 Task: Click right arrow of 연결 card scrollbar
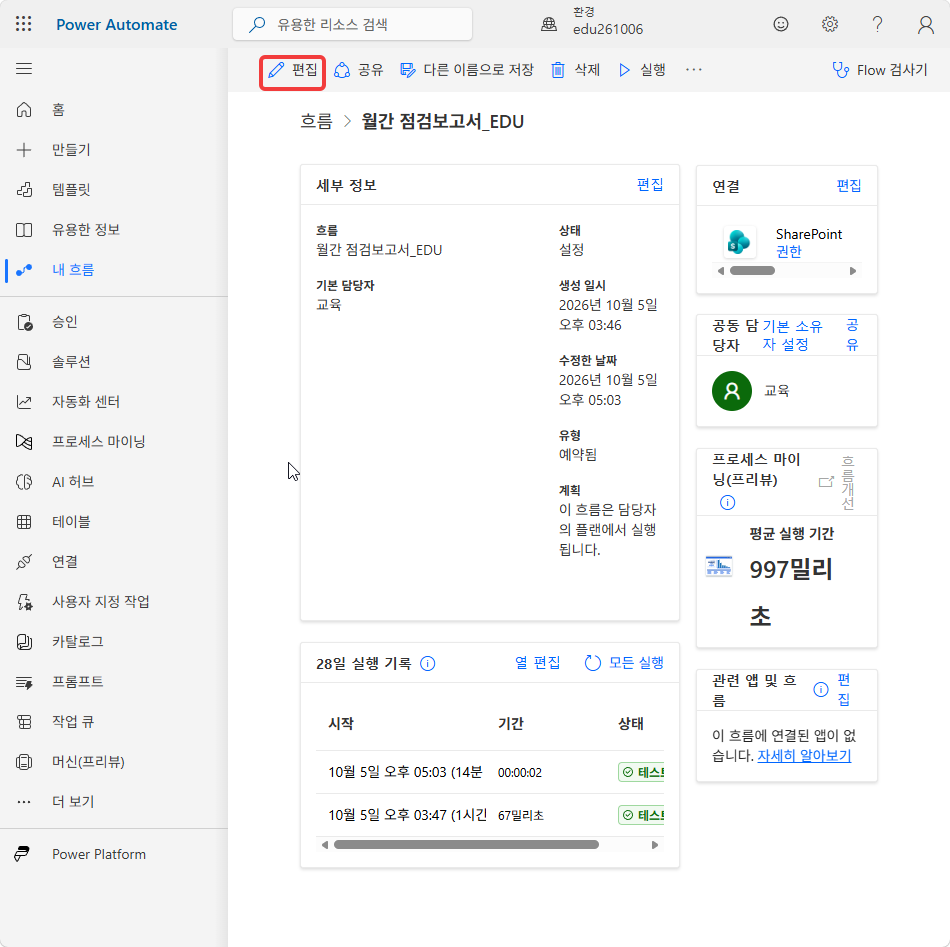(853, 271)
